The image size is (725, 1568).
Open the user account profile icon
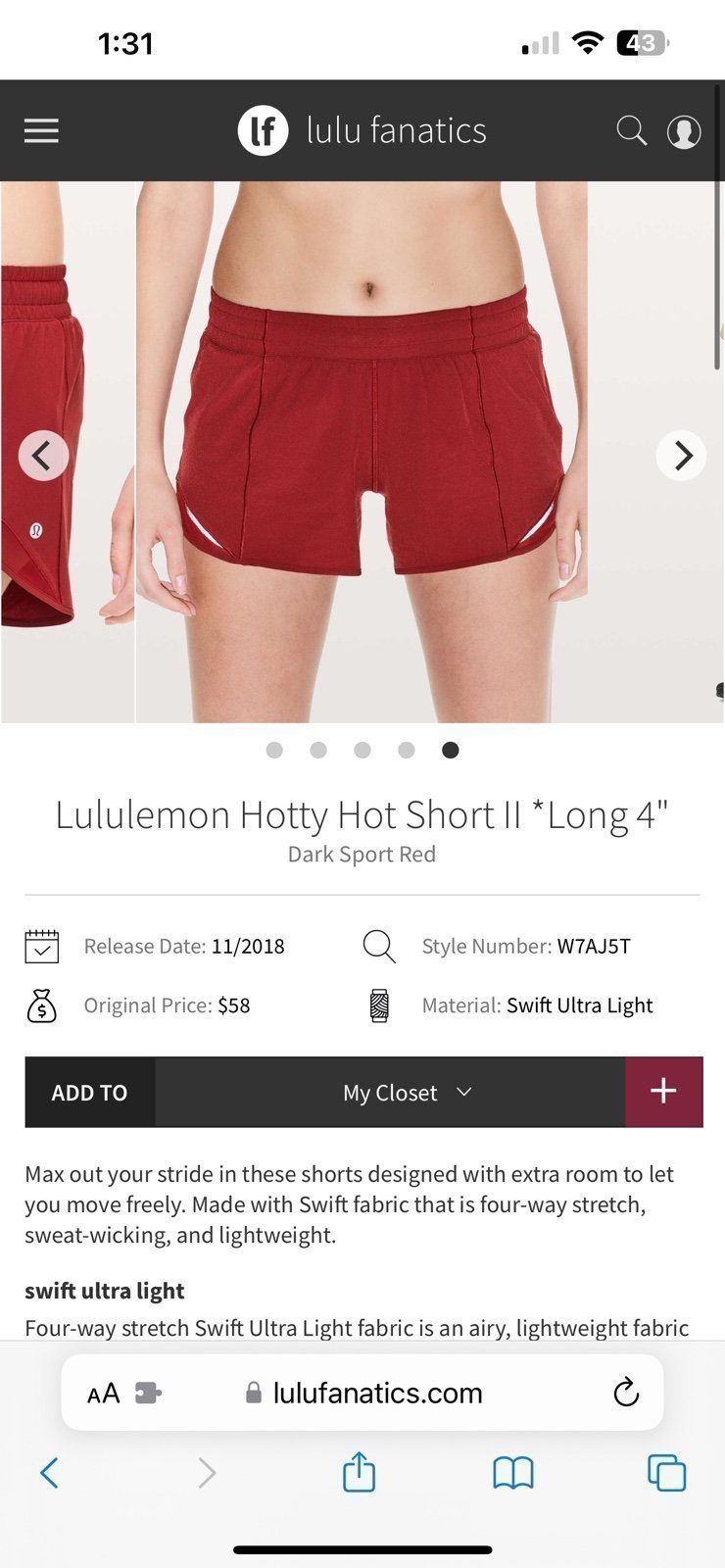coord(684,131)
